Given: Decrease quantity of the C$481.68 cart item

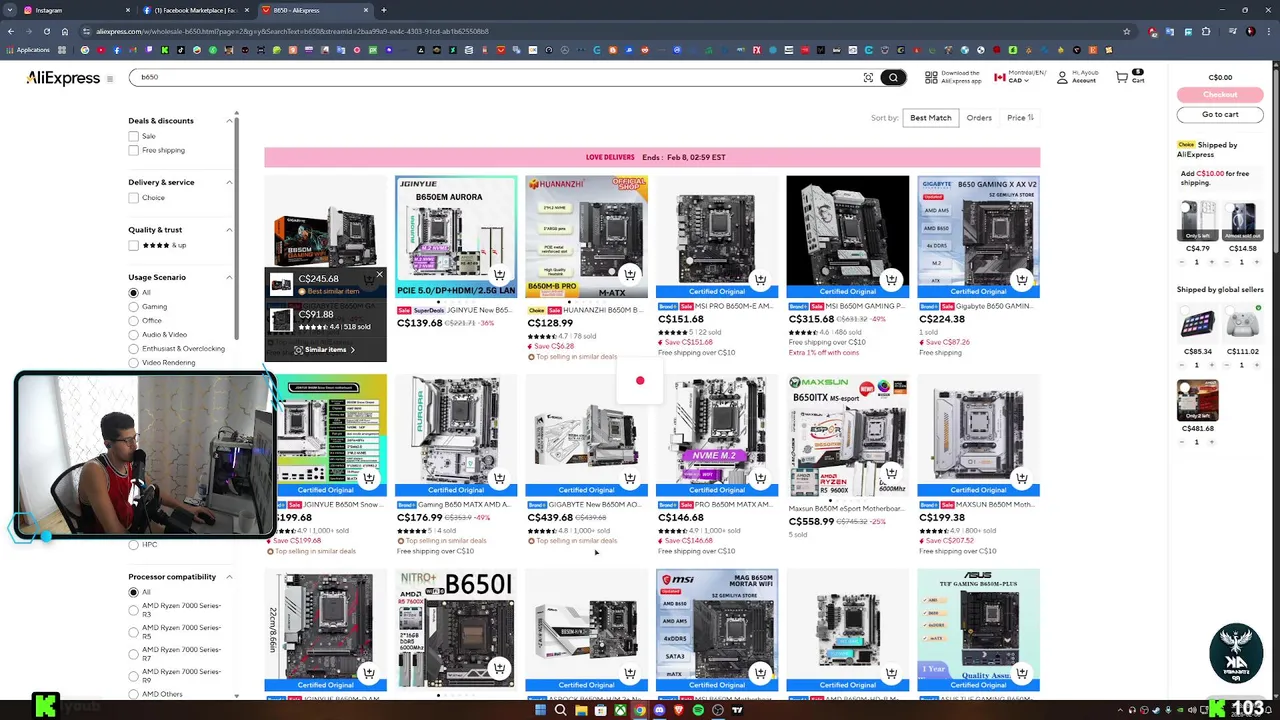Looking at the screenshot, I should (x=1181, y=442).
